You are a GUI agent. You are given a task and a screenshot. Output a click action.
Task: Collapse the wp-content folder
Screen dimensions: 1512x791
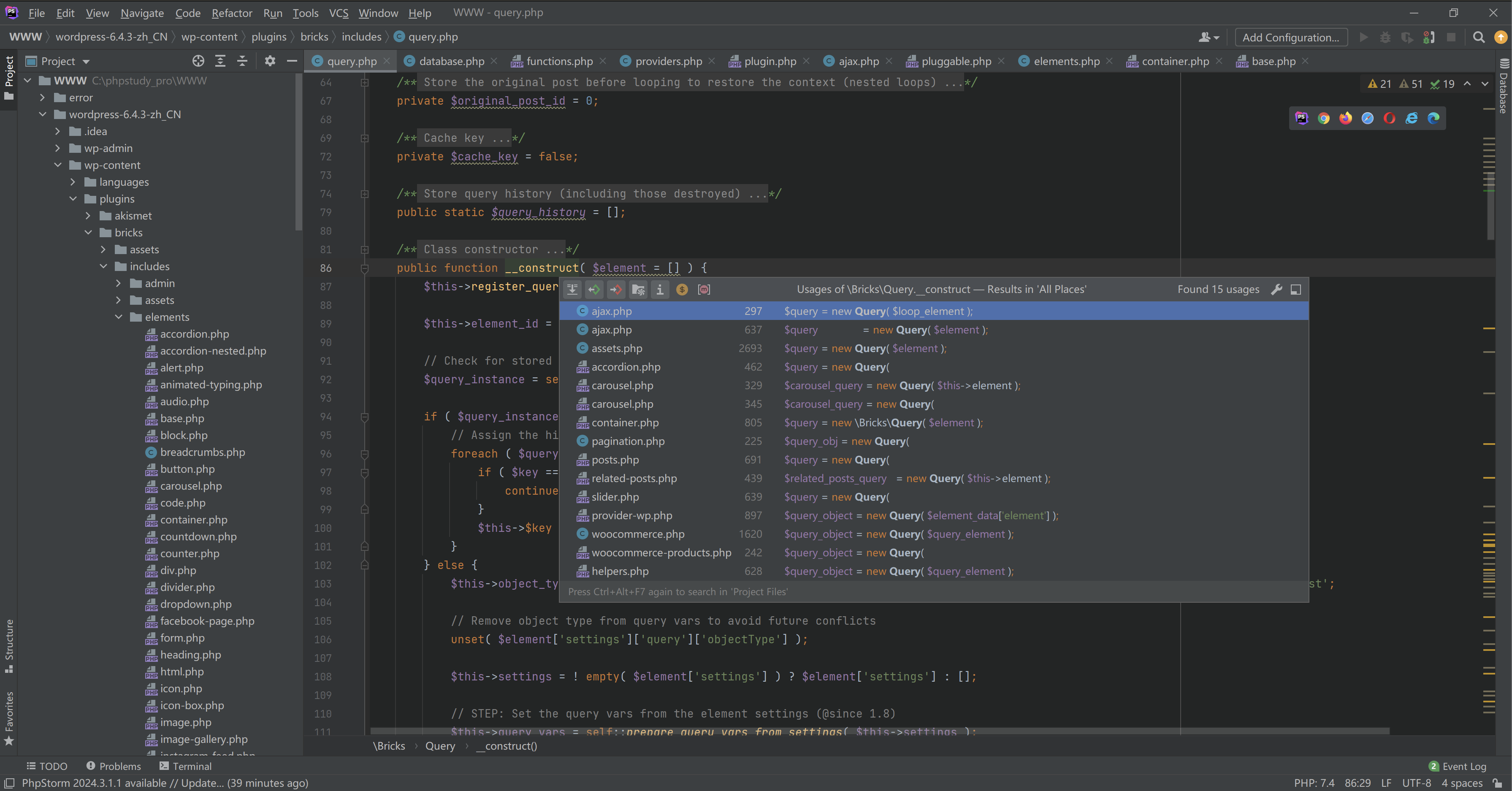(x=57, y=165)
